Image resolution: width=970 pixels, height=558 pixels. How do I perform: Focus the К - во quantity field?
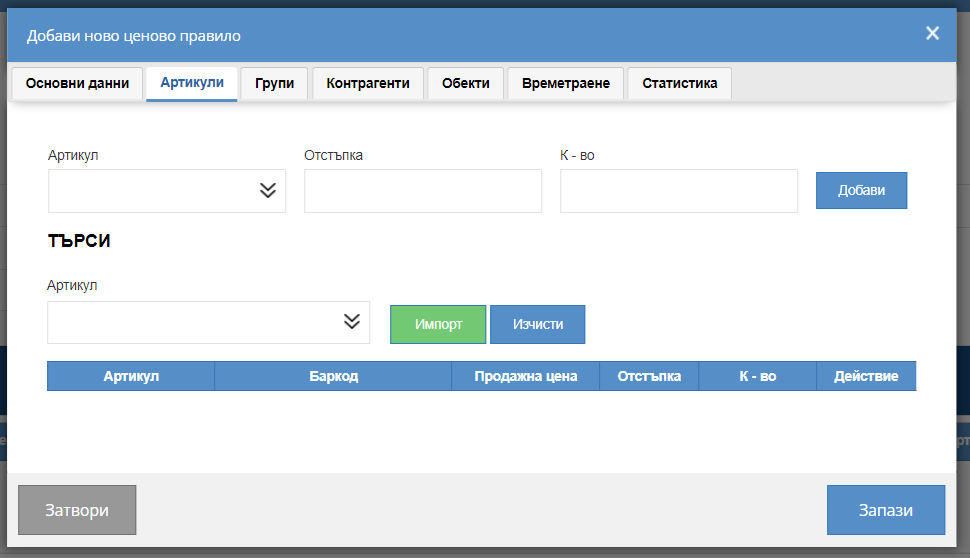tap(679, 191)
